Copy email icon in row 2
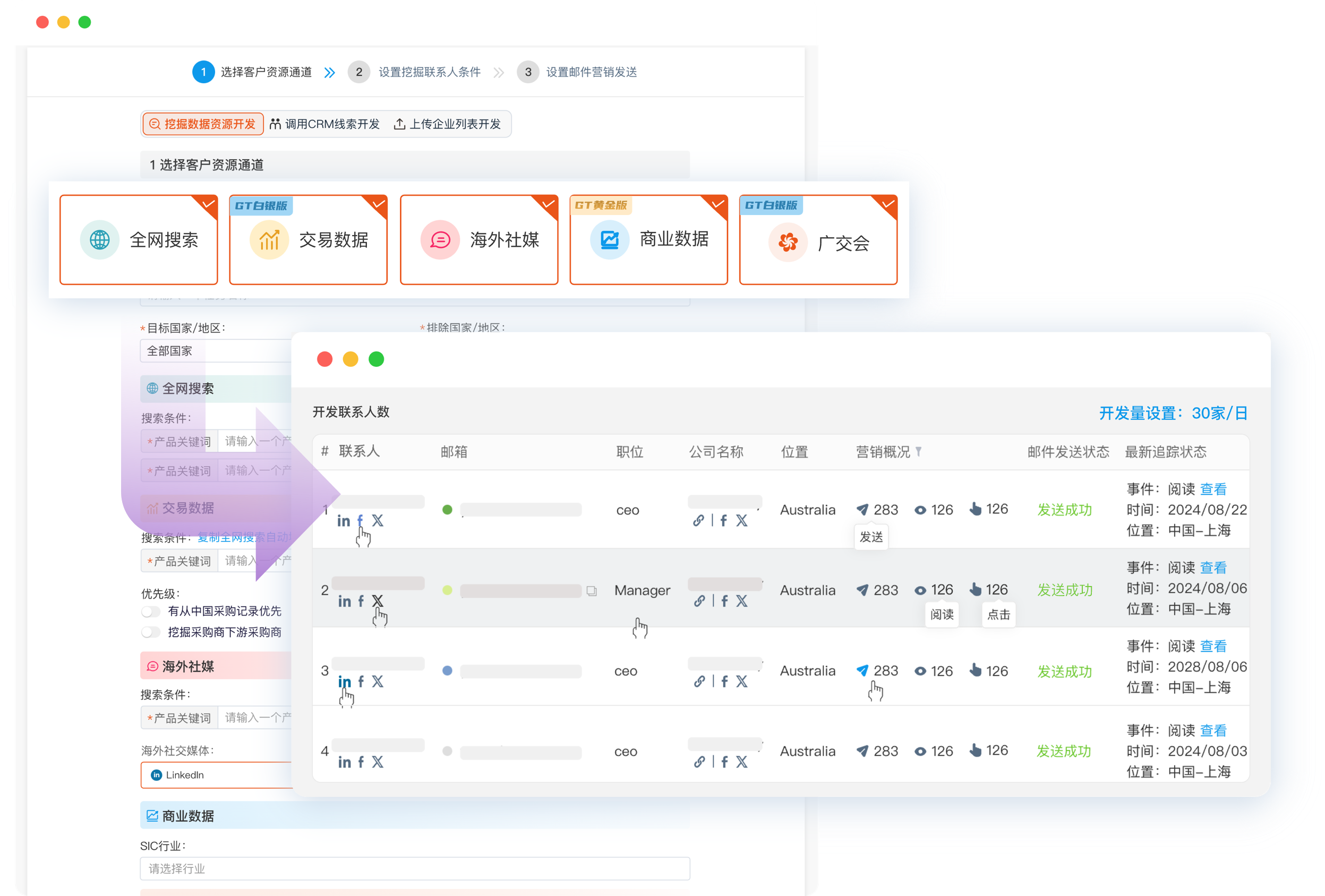Screen dimensions: 1325x896 [x=591, y=591]
